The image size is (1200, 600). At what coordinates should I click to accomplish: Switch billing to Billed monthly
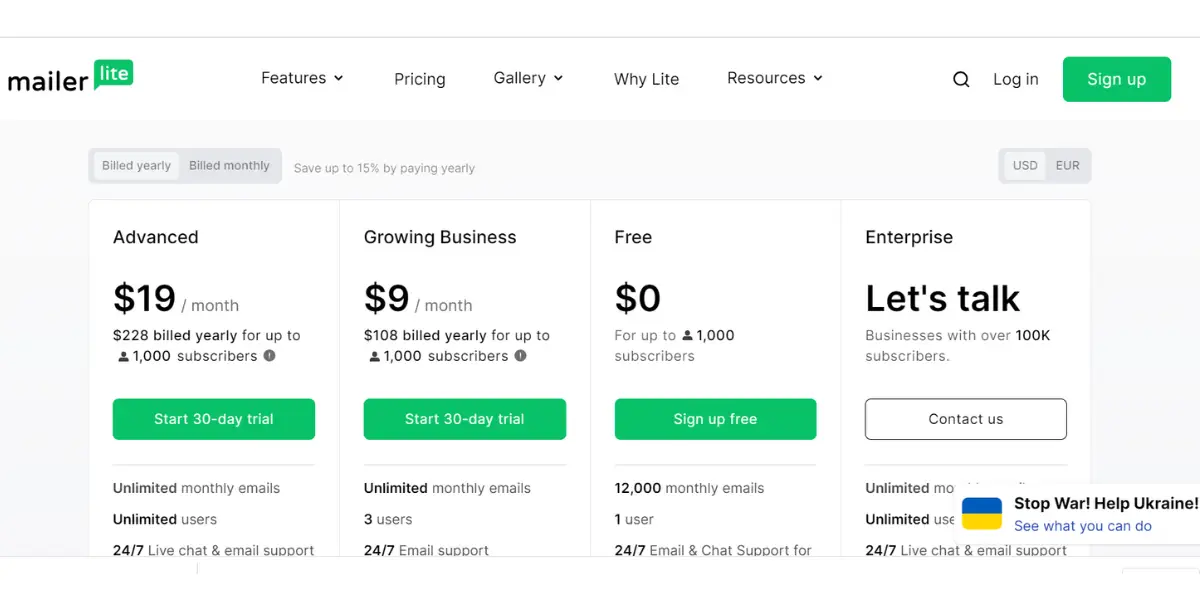(229, 166)
